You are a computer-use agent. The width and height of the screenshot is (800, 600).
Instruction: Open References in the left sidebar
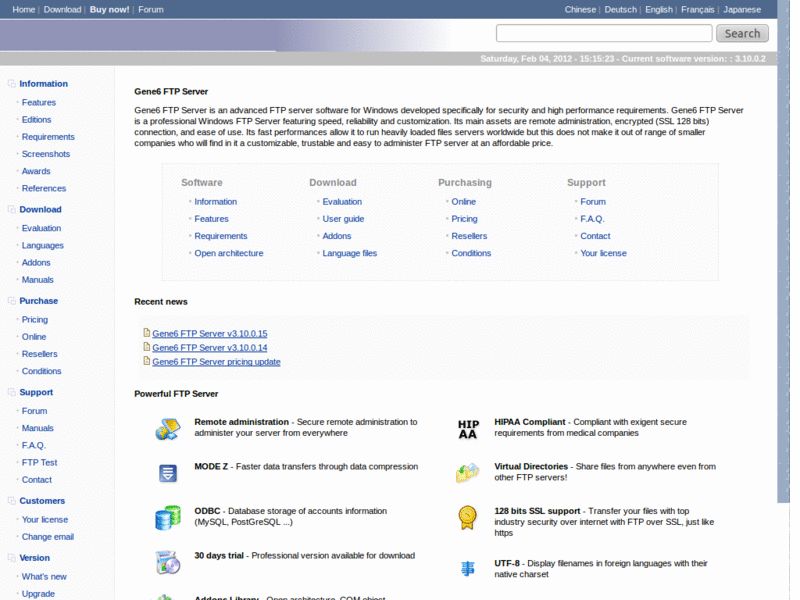pos(44,188)
